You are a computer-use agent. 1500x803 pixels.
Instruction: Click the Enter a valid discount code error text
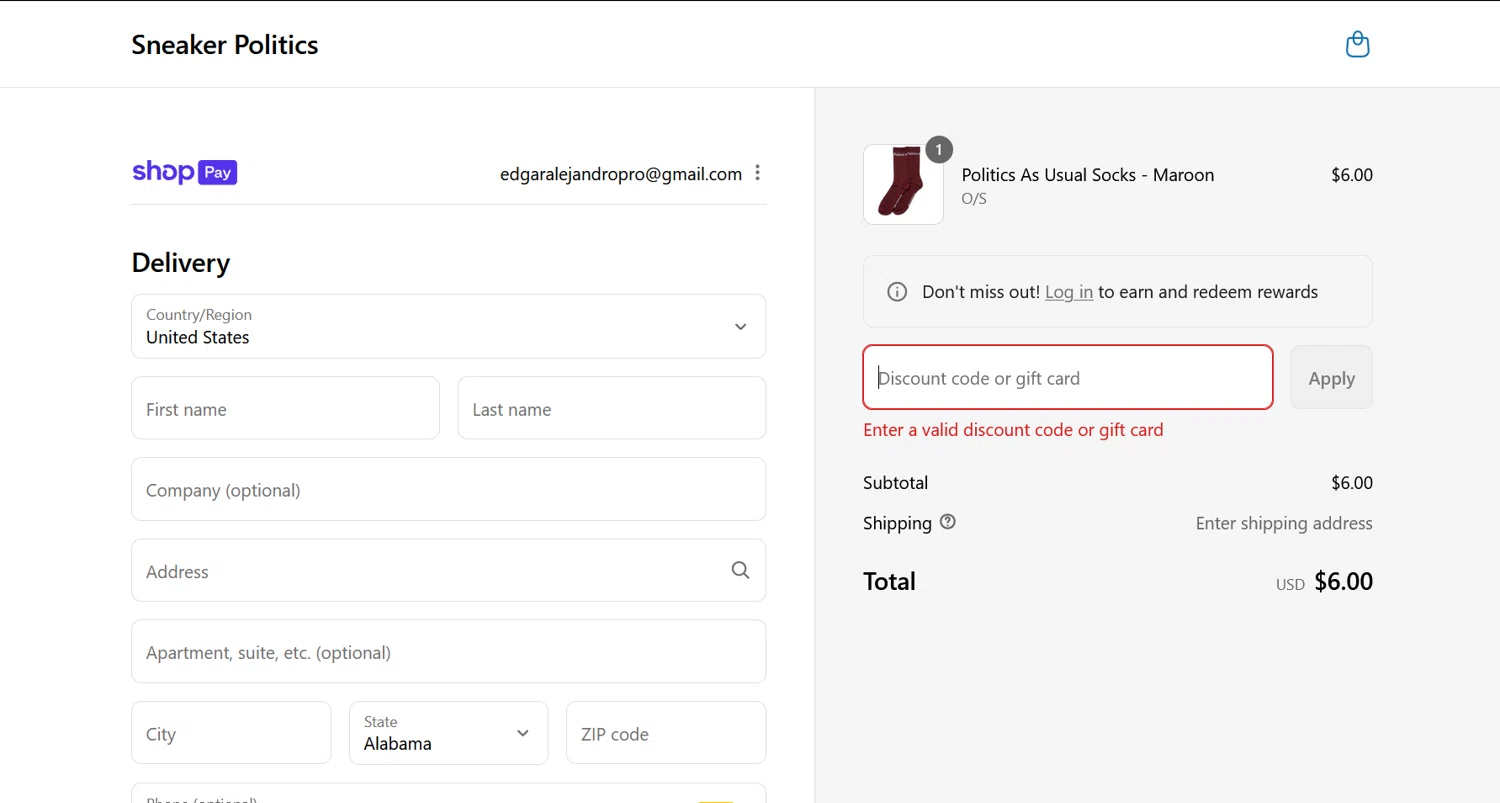tap(1013, 430)
